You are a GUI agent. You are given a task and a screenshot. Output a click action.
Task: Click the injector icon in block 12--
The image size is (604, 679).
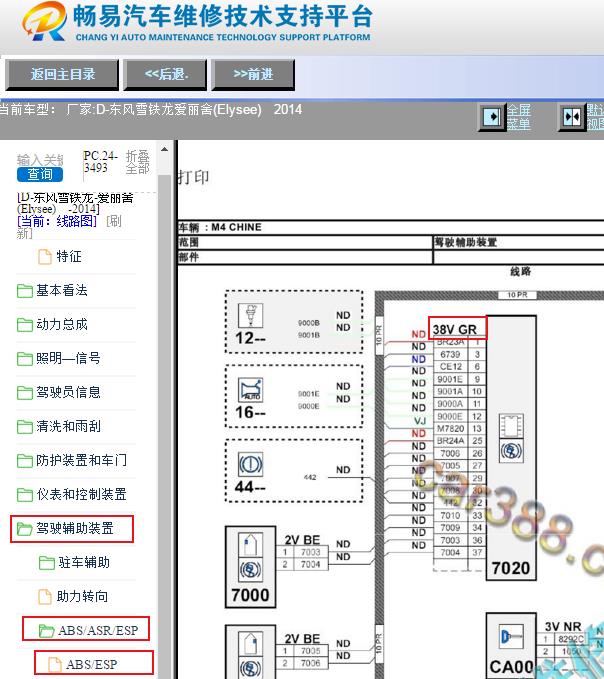point(251,315)
